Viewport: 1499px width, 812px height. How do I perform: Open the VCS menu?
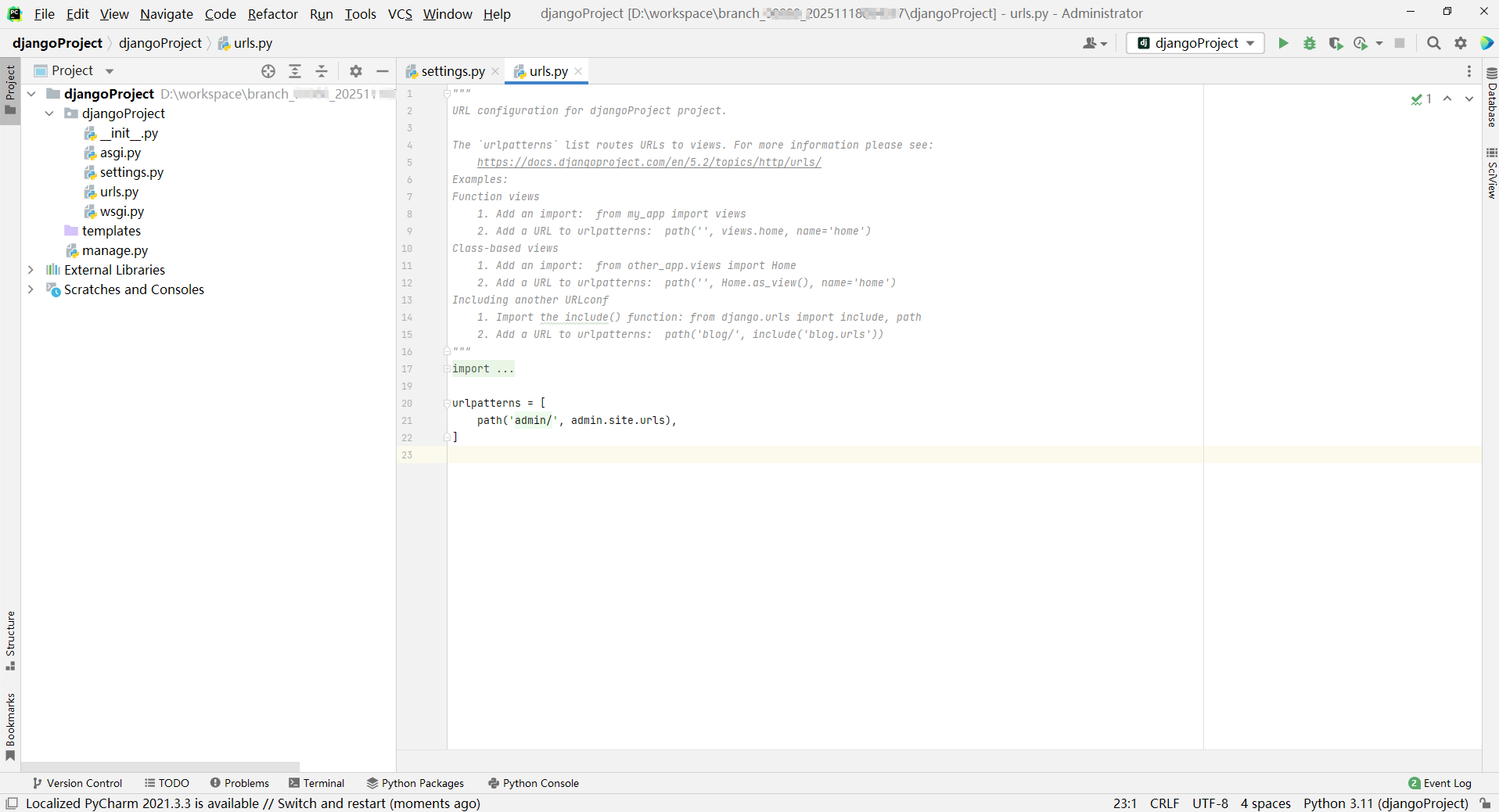(x=400, y=14)
